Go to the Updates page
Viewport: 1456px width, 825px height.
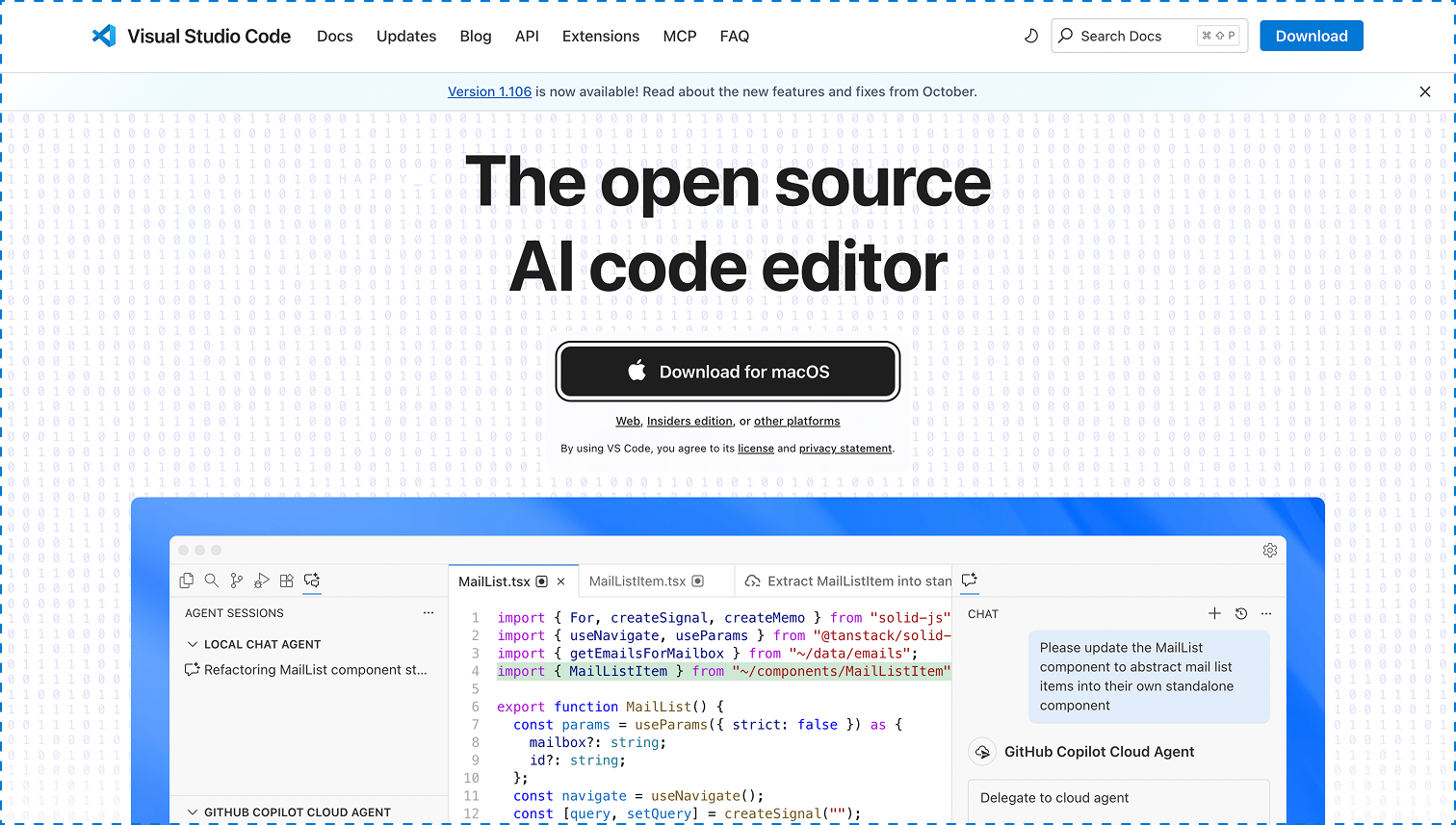click(x=406, y=36)
